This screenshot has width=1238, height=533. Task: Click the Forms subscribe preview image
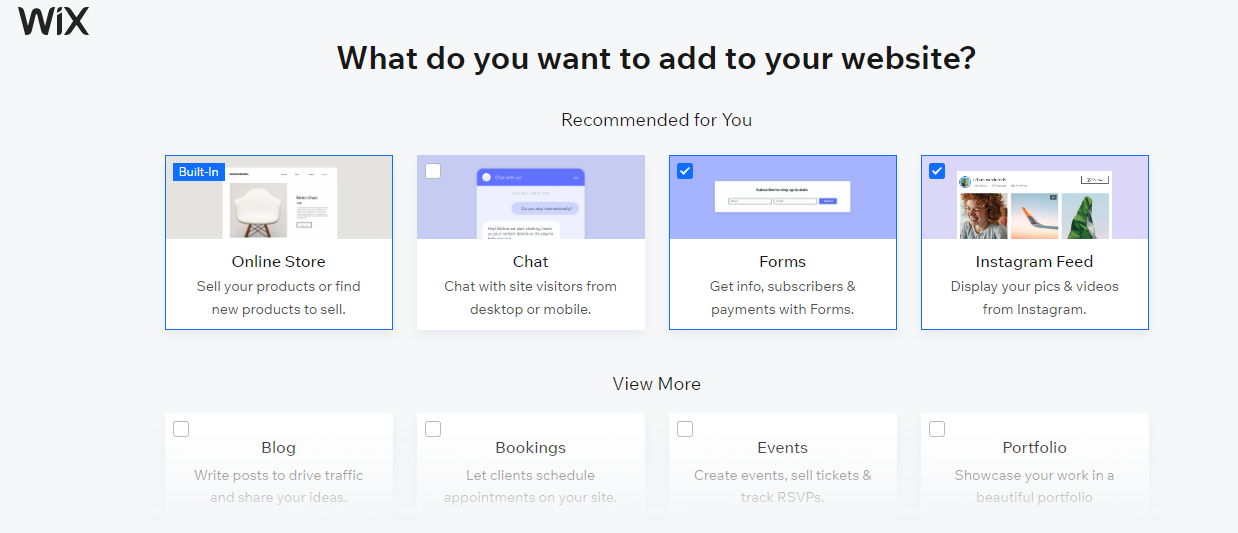782,196
